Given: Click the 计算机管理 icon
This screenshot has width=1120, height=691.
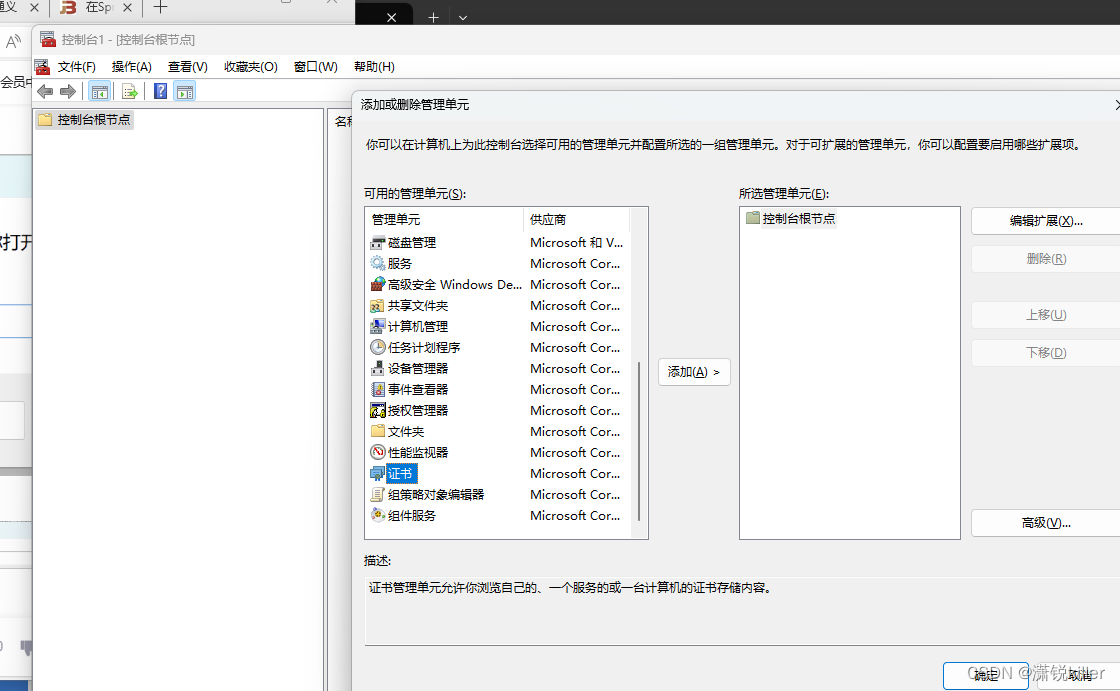Looking at the screenshot, I should [377, 327].
